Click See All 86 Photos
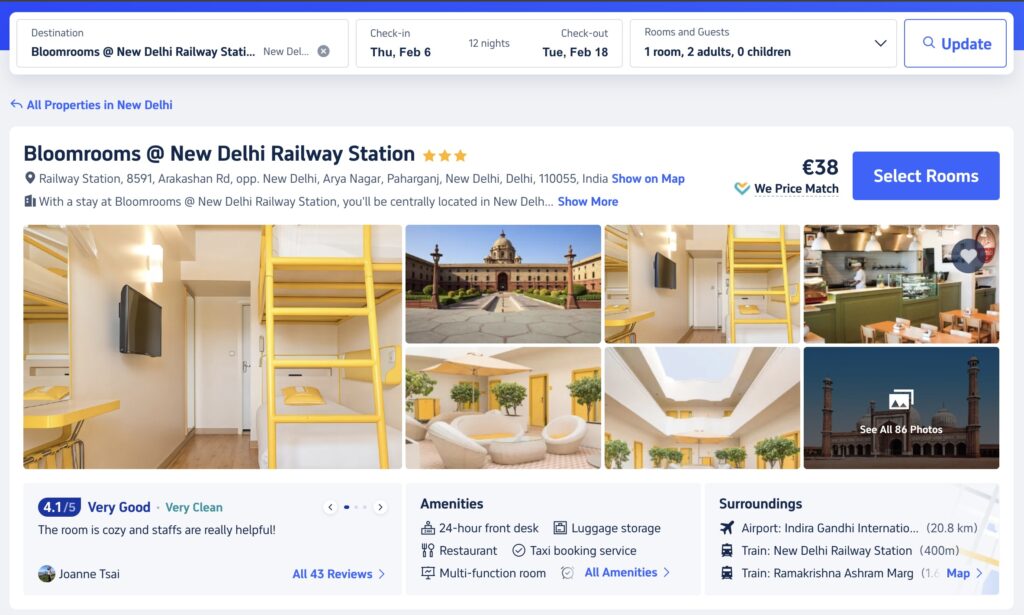Viewport: 1024px width, 615px height. coord(901,429)
